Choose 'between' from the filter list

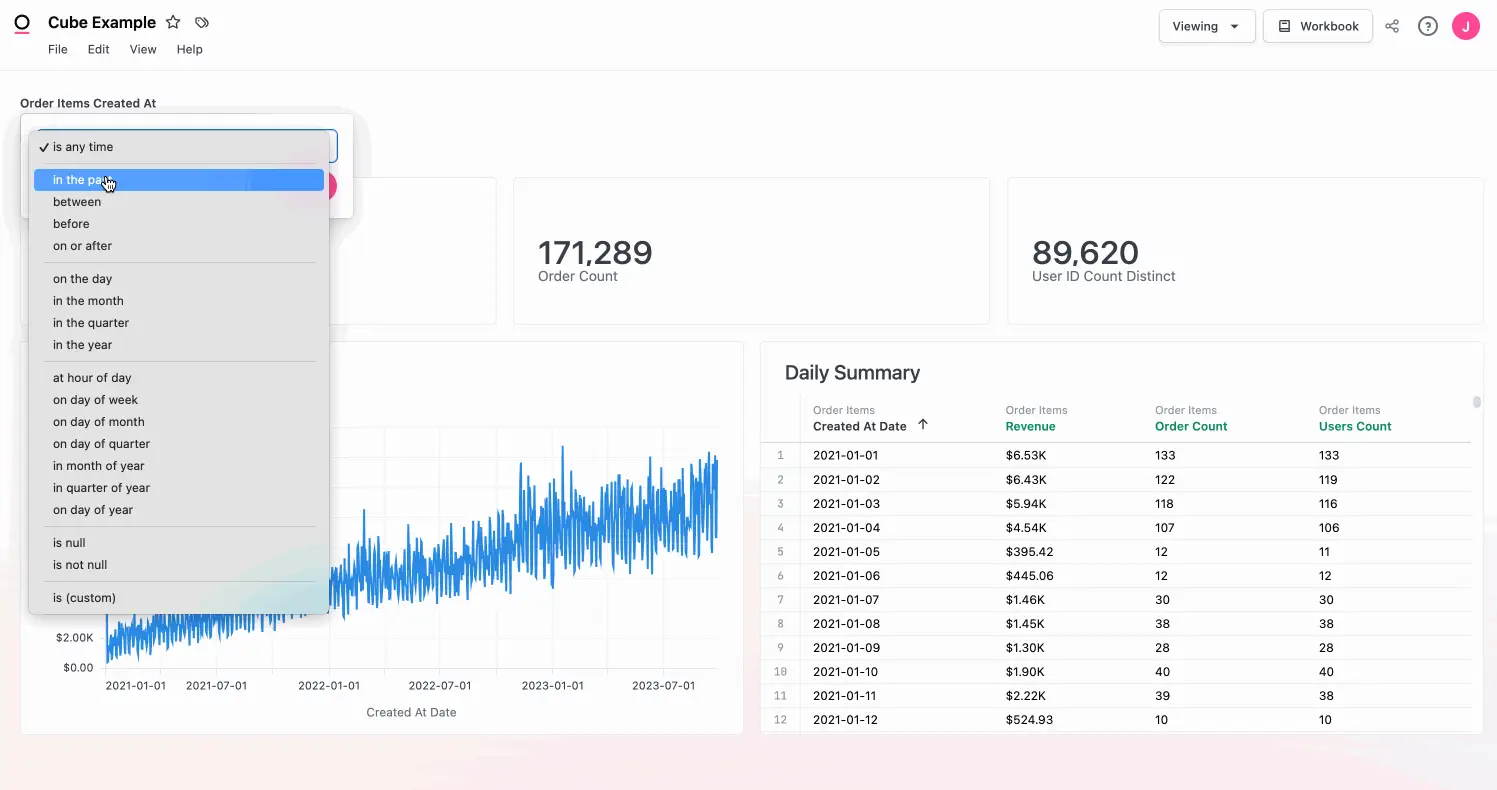click(x=77, y=202)
